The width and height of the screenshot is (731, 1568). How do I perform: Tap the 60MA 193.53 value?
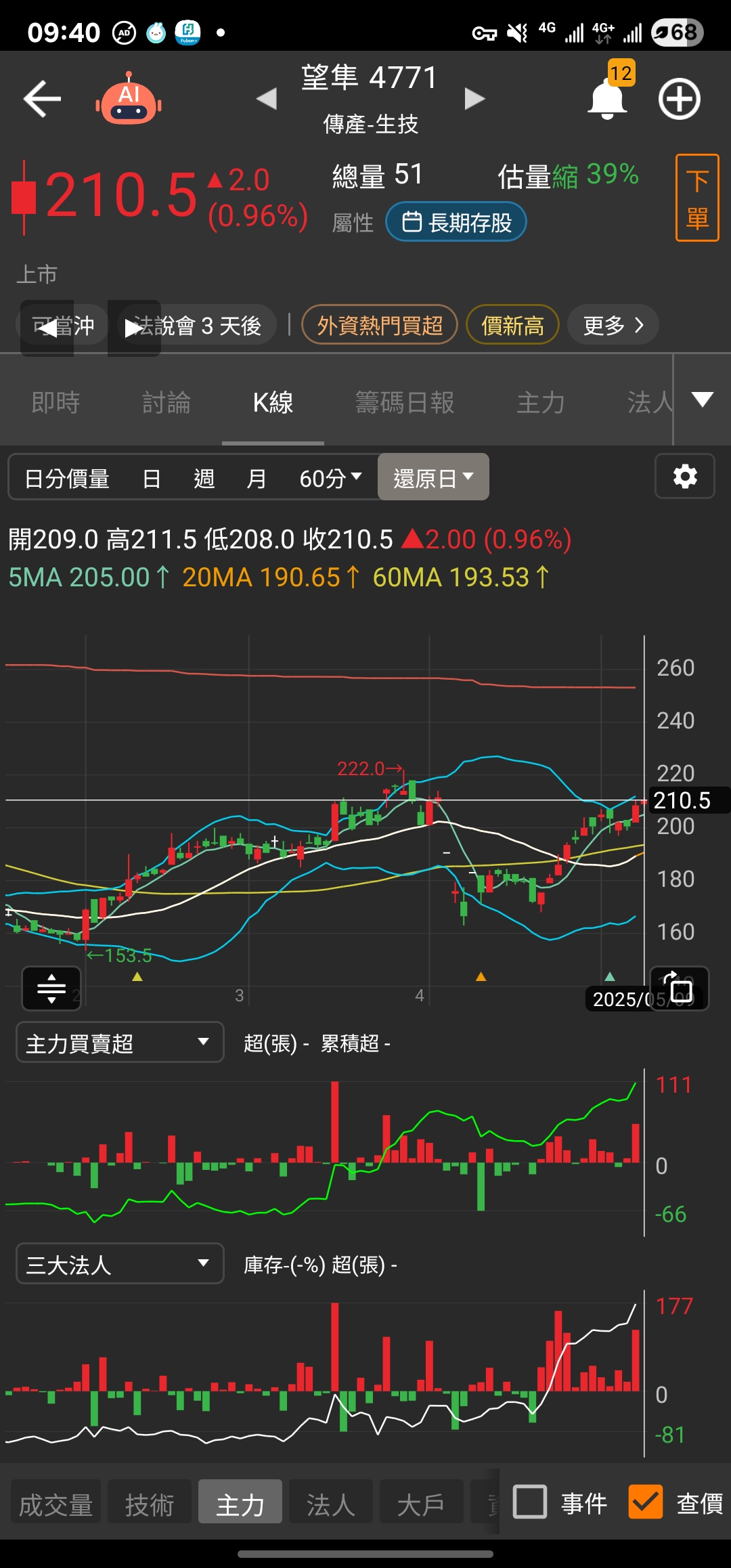pyautogui.click(x=461, y=578)
